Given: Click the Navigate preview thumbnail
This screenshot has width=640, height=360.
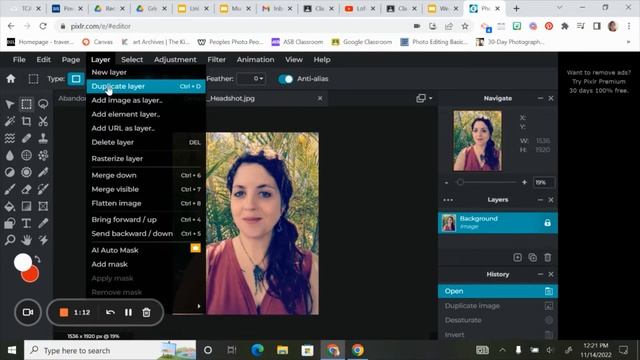Looking at the screenshot, I should click(x=477, y=141).
